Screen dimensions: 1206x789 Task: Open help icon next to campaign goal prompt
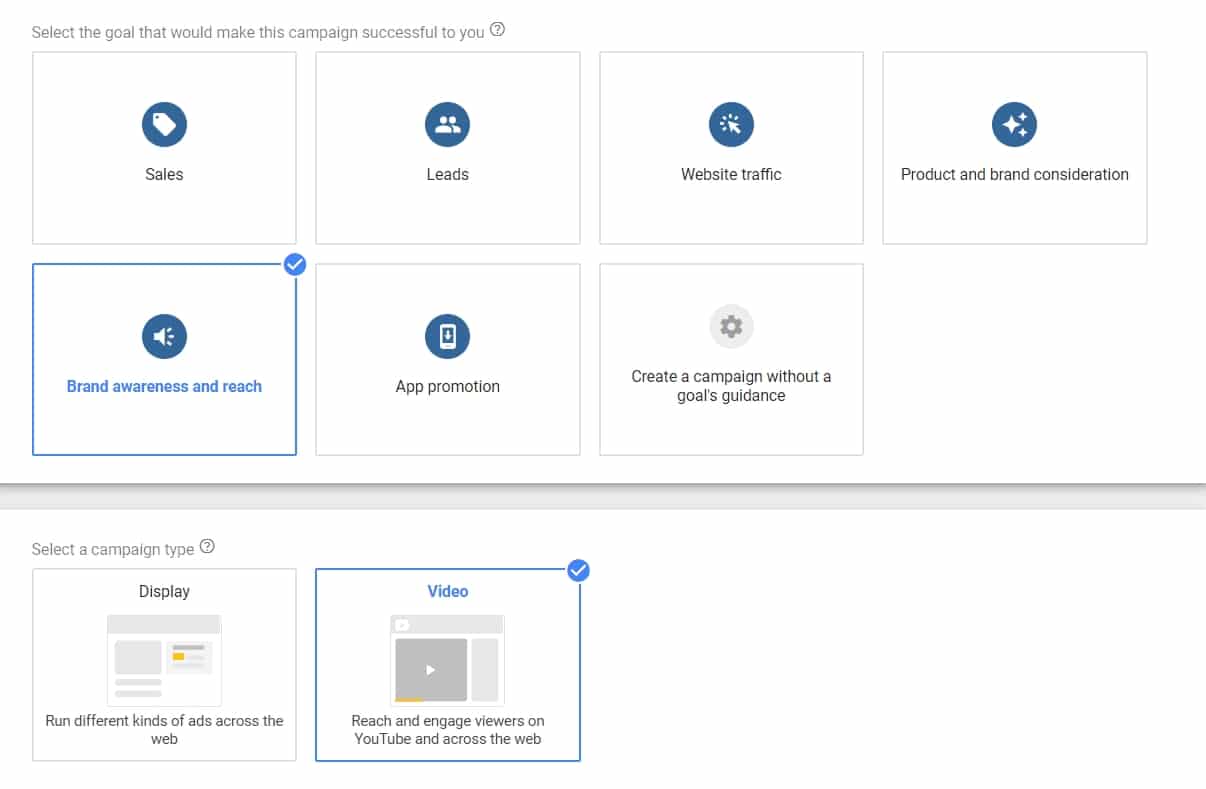pos(498,31)
